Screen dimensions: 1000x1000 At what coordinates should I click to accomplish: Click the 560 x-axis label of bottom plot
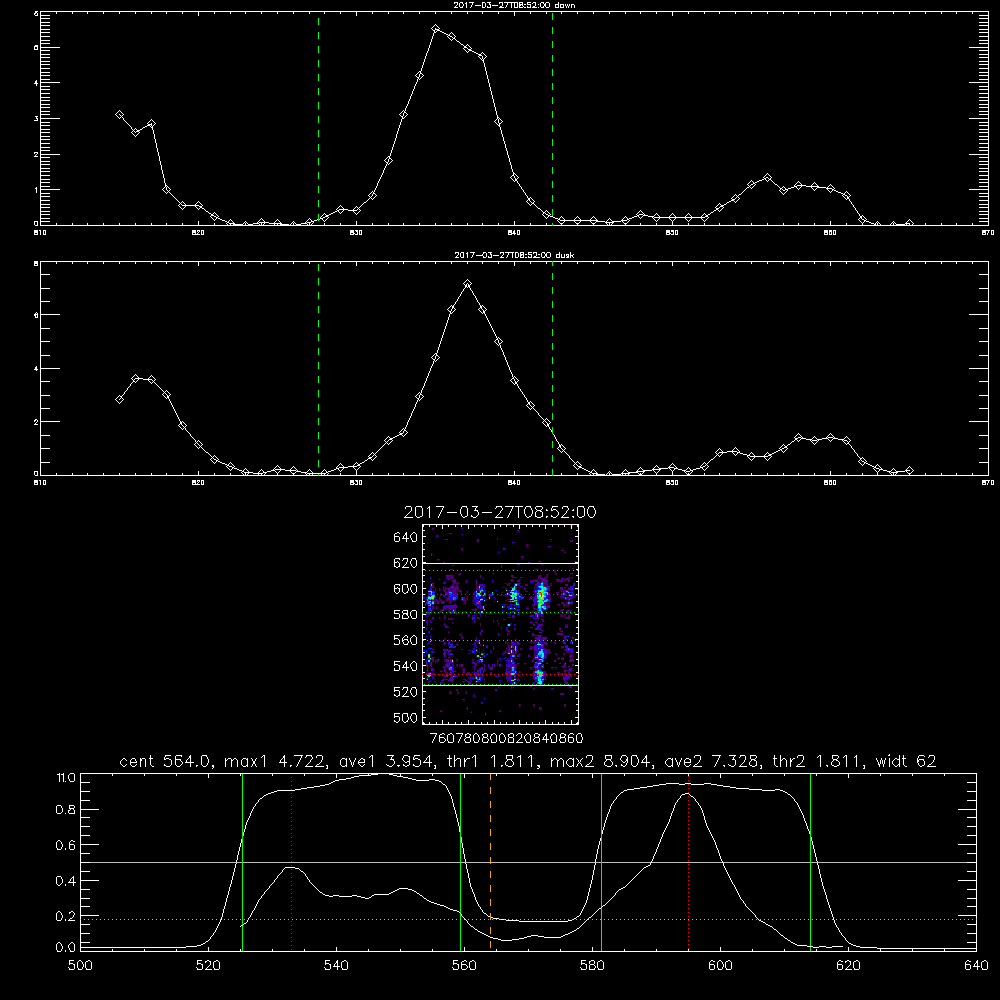[x=464, y=966]
